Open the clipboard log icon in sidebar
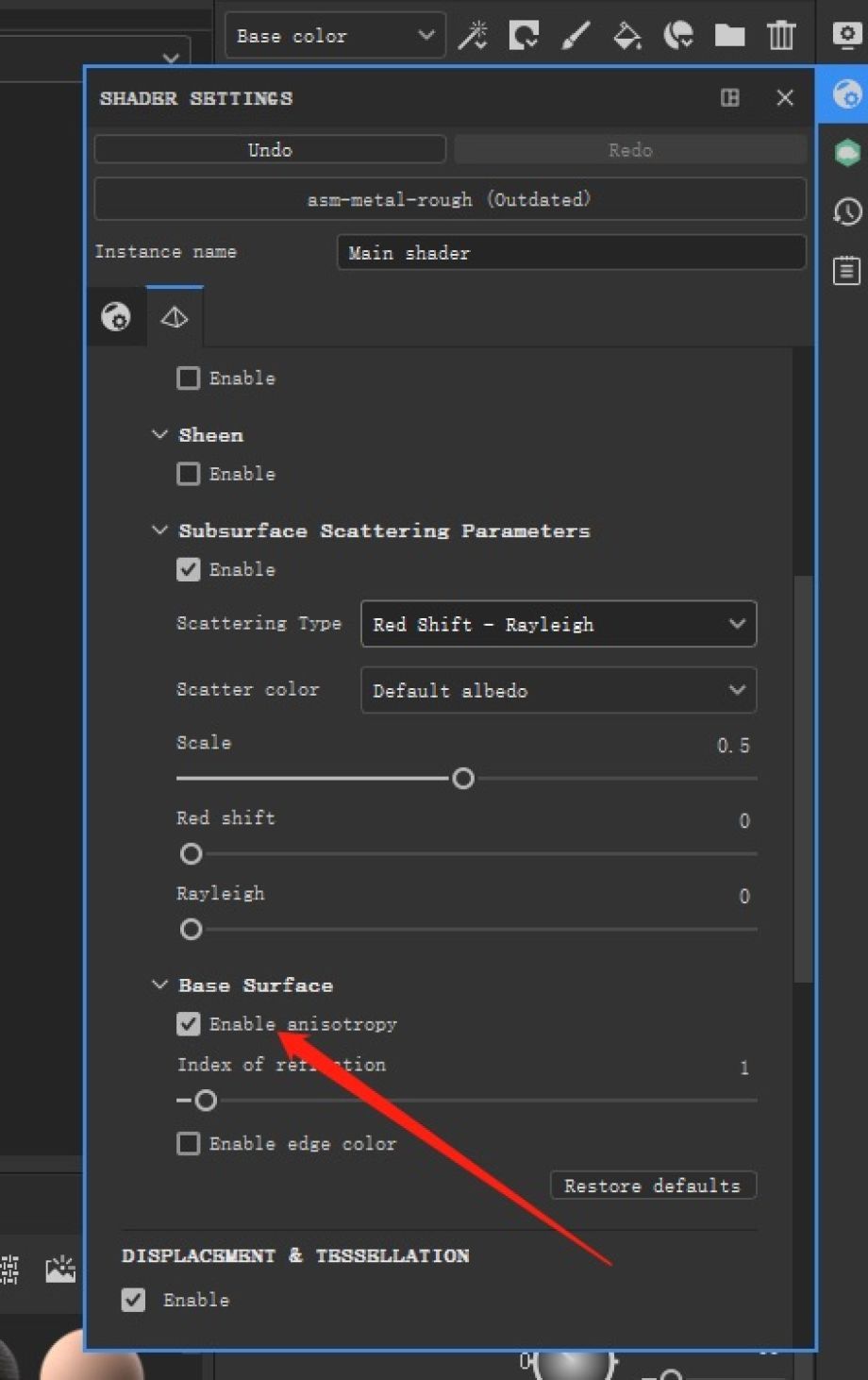The width and height of the screenshot is (868, 1380). pyautogui.click(x=846, y=271)
